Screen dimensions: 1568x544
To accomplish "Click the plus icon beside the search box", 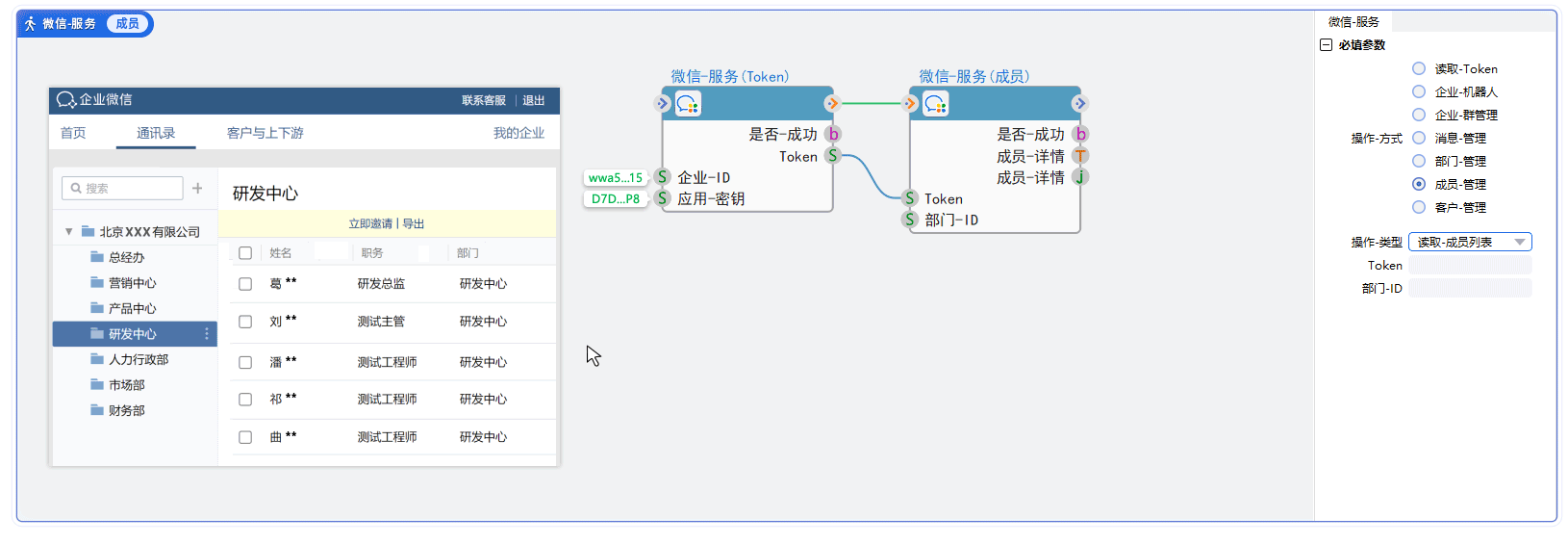I will (x=197, y=189).
